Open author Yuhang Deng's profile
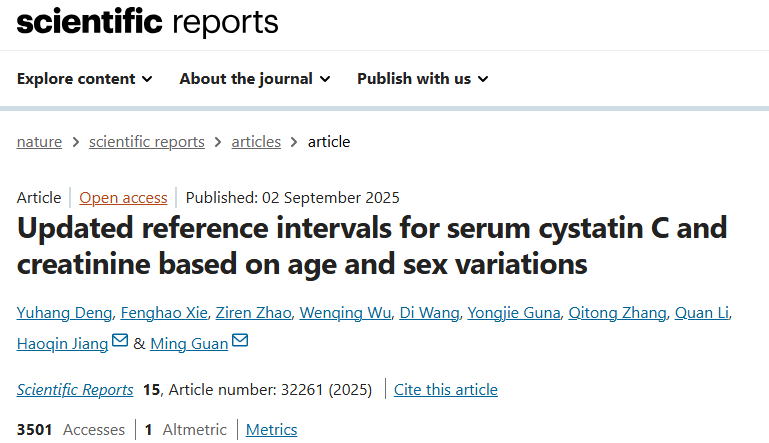 coord(63,314)
